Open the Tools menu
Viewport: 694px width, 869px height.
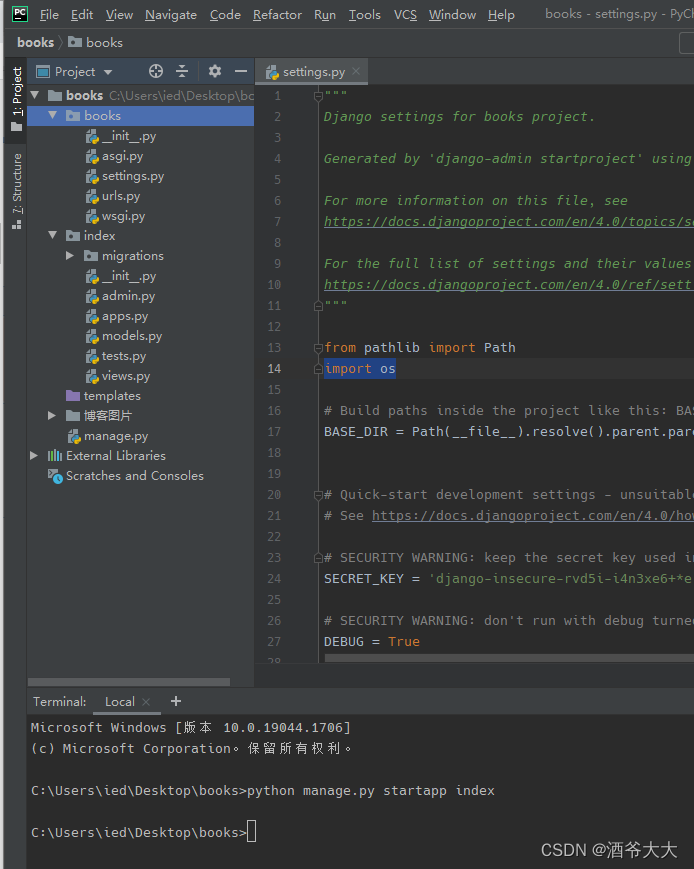click(365, 15)
